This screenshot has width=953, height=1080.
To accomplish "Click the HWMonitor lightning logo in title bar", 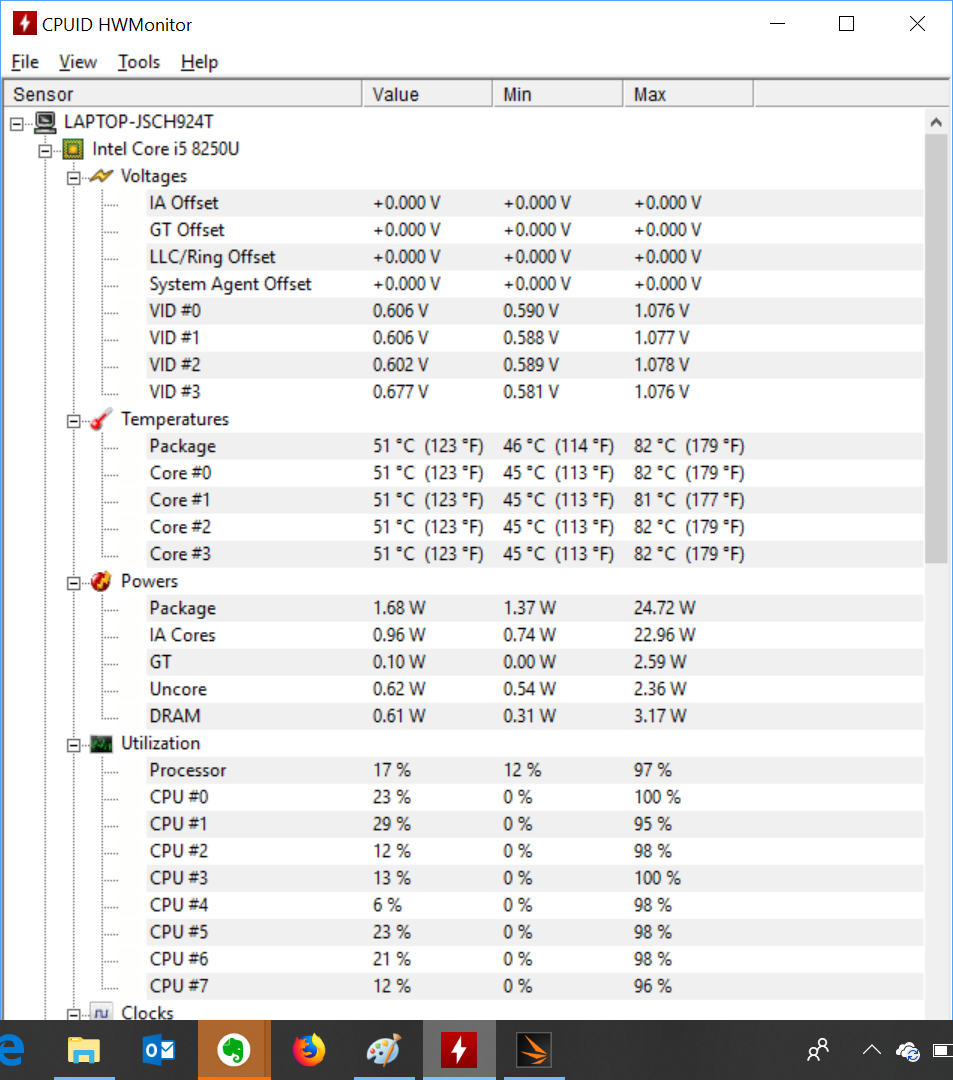I will pyautogui.click(x=24, y=23).
